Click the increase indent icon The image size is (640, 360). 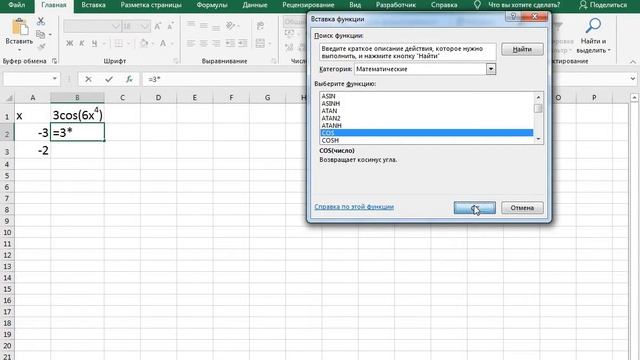(x=243, y=43)
